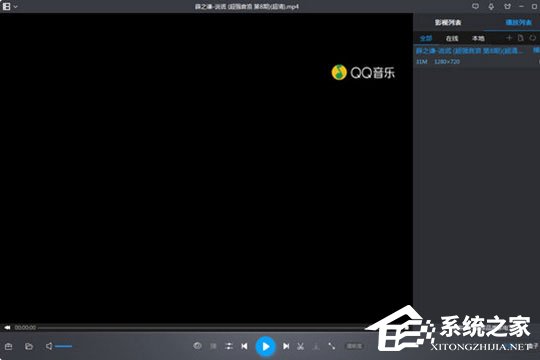The image size is (540, 360).
Task: Toggle the loop mode icon in playlist
Action: pyautogui.click(x=533, y=38)
